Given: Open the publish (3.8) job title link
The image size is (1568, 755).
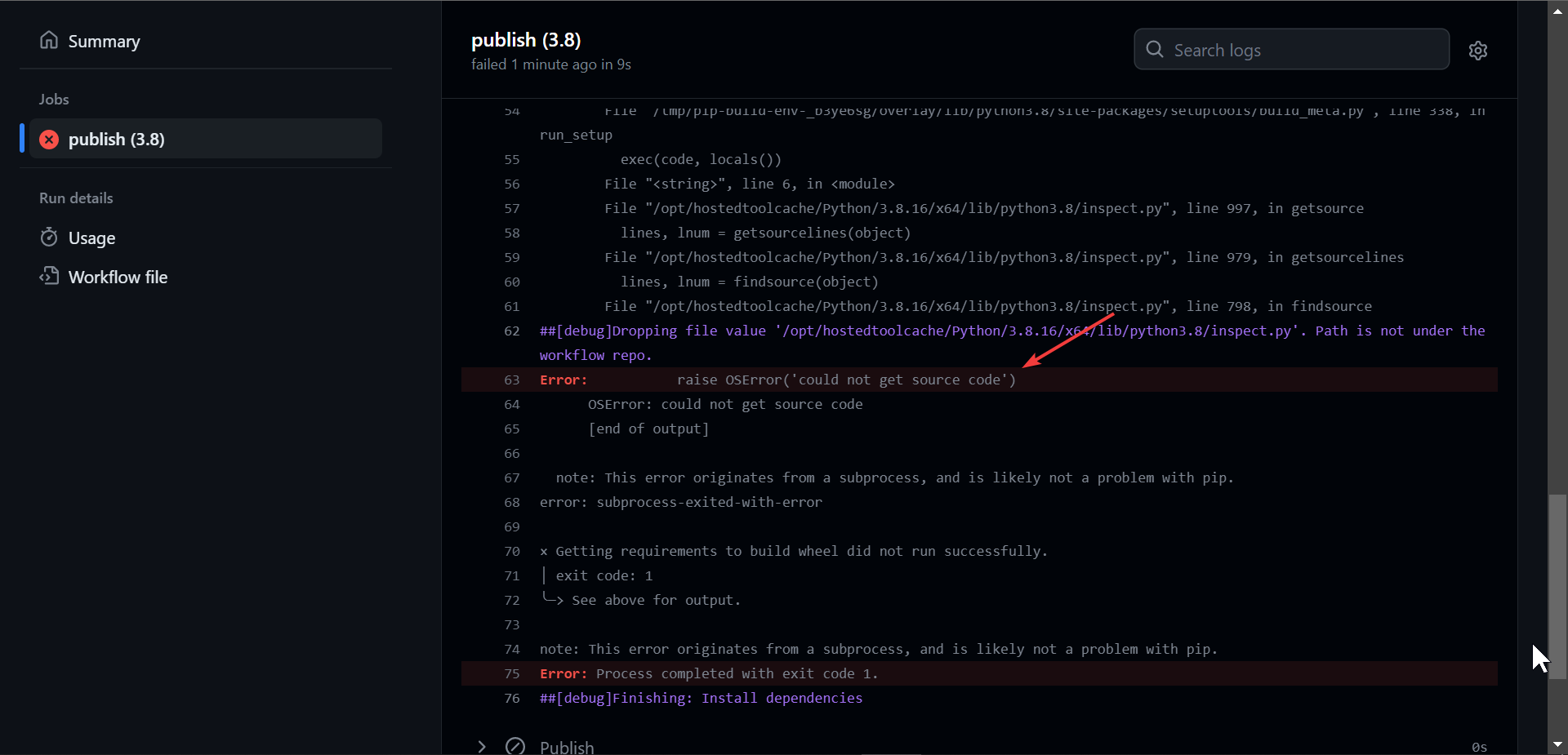Looking at the screenshot, I should coord(526,39).
